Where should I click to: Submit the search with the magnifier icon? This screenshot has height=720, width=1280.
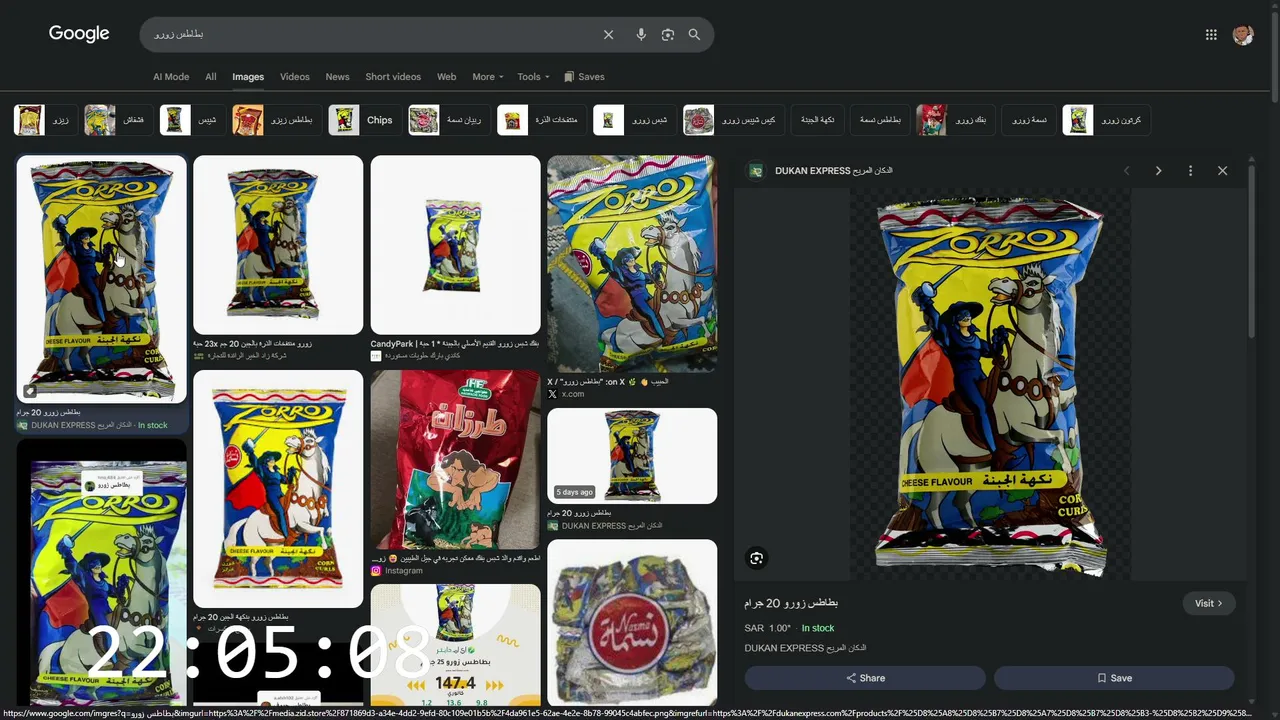click(x=694, y=34)
